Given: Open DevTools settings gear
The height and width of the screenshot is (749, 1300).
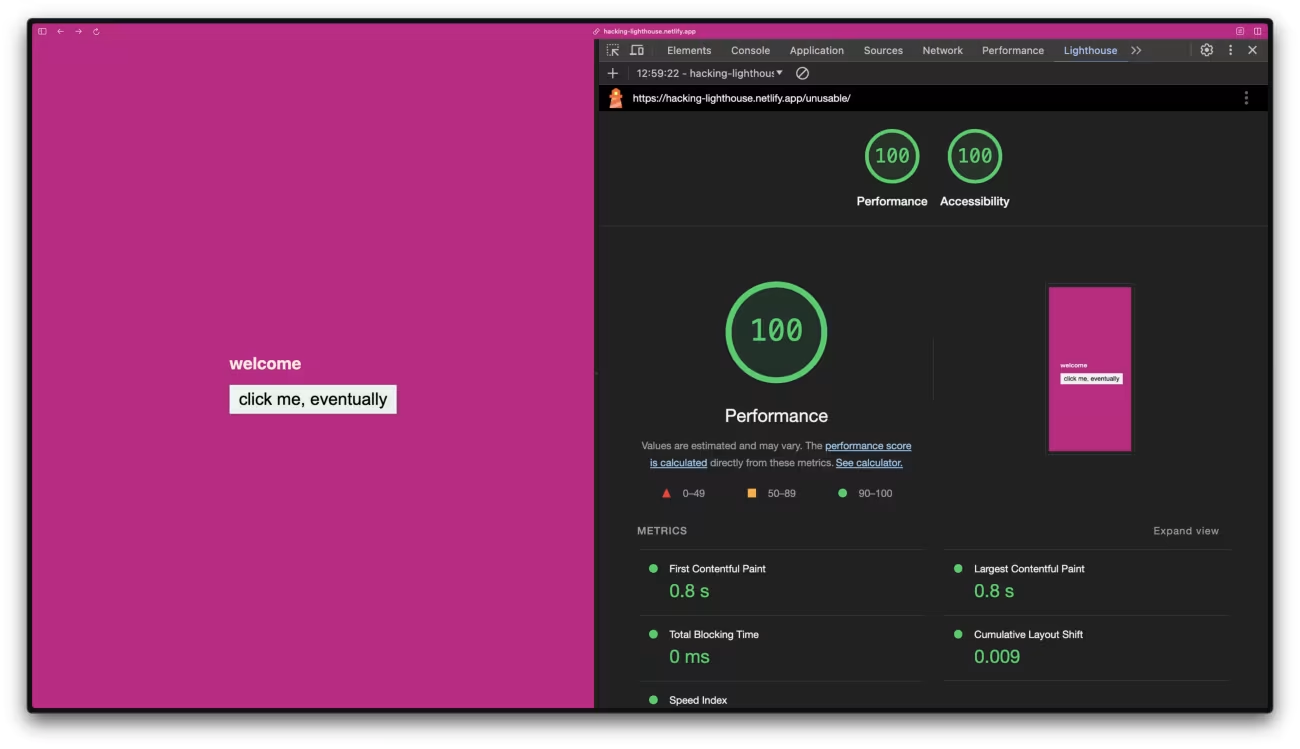Looking at the screenshot, I should (x=1205, y=49).
